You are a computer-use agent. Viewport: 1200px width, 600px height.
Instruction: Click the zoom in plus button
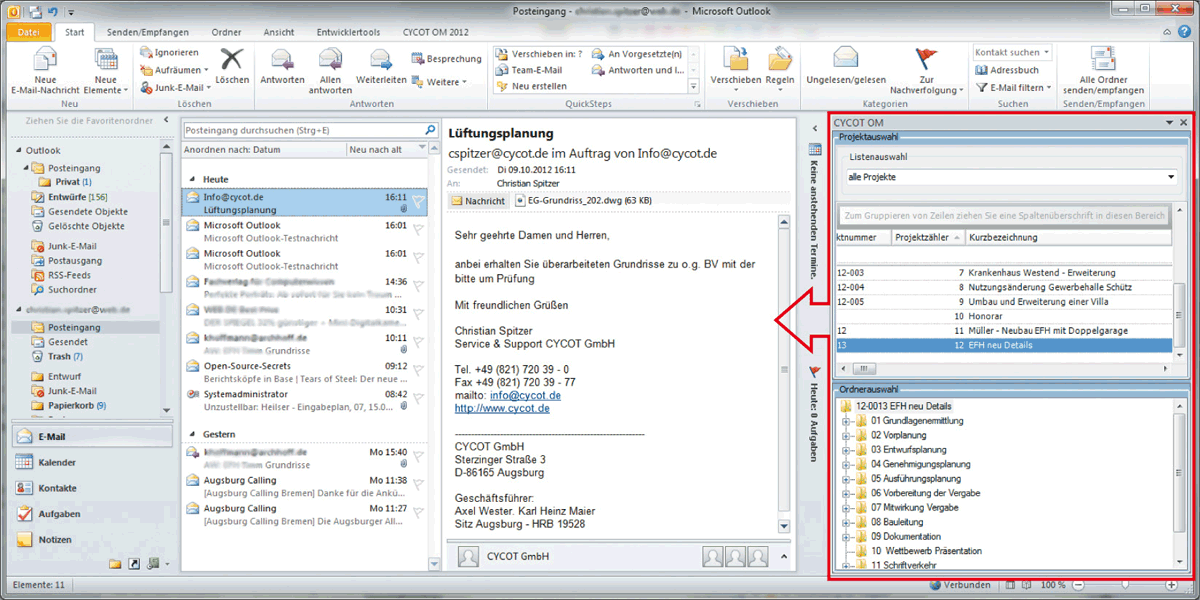pyautogui.click(x=1171, y=585)
